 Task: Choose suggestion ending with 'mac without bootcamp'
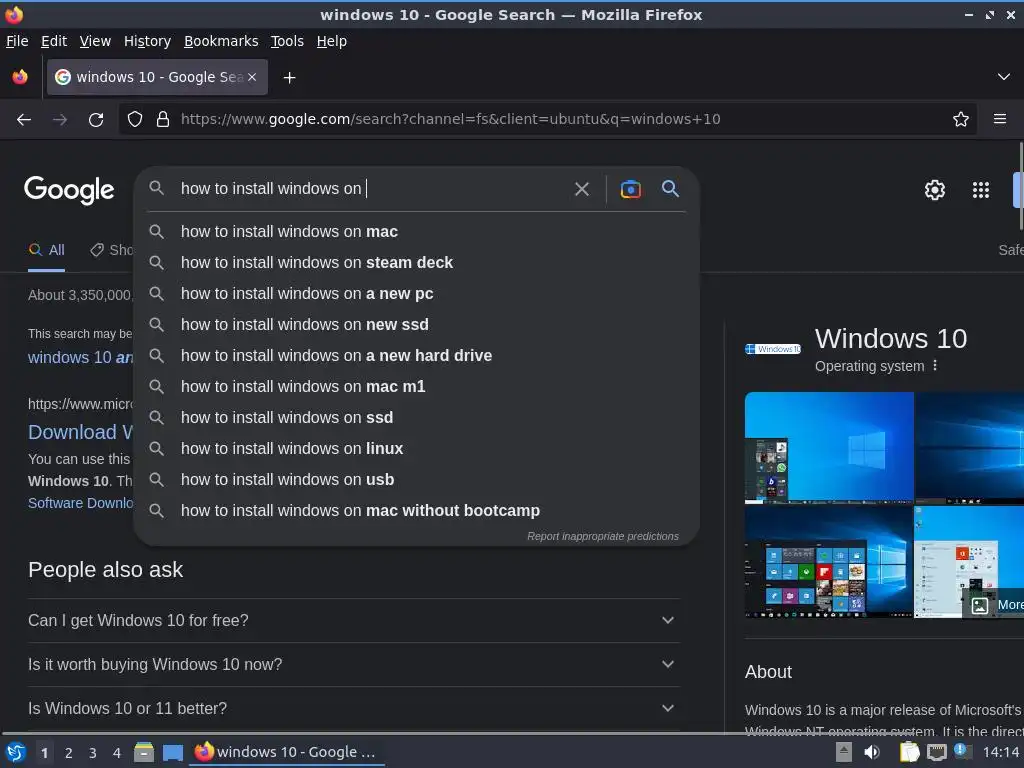pos(417,511)
